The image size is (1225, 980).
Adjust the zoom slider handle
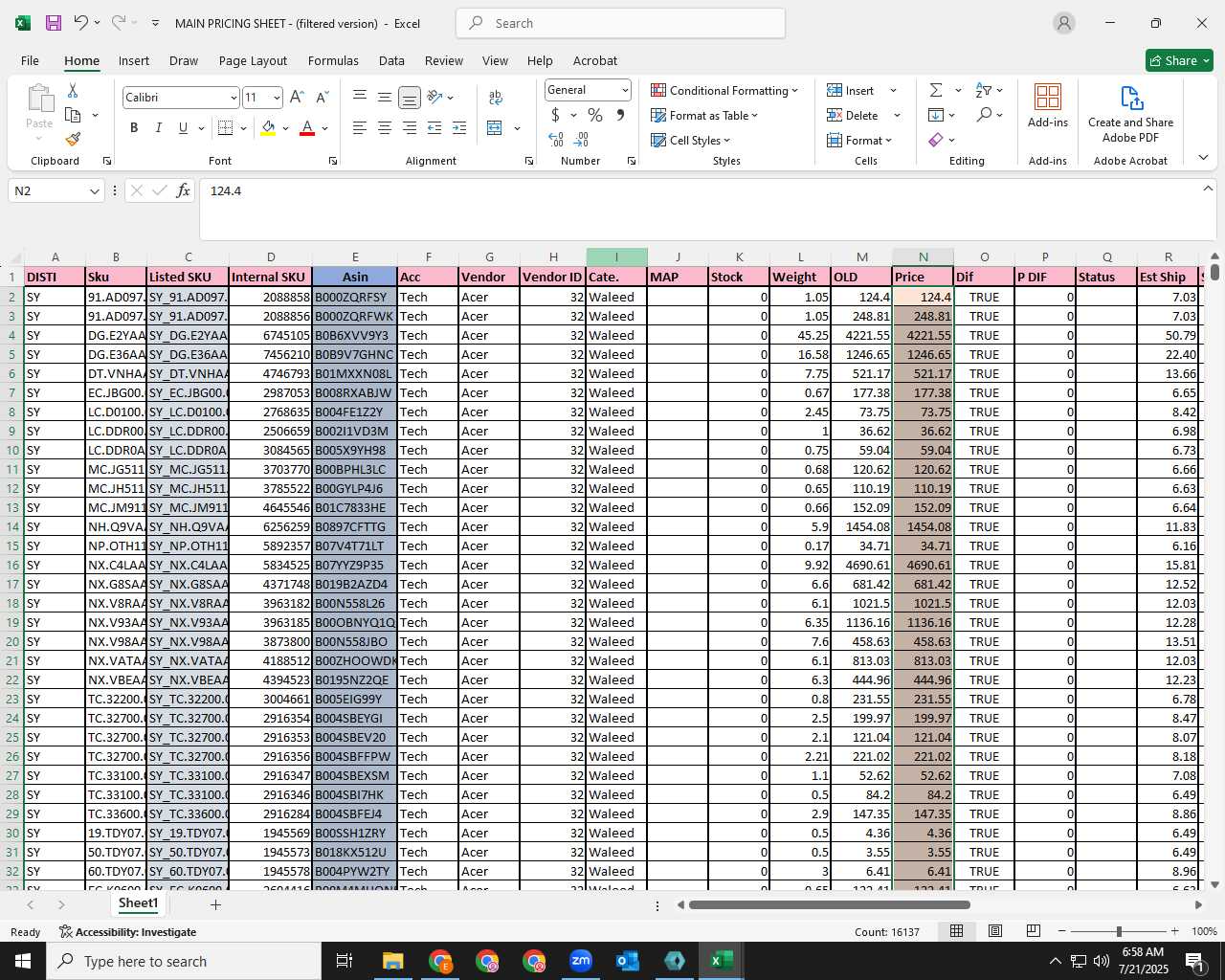[x=1118, y=931]
